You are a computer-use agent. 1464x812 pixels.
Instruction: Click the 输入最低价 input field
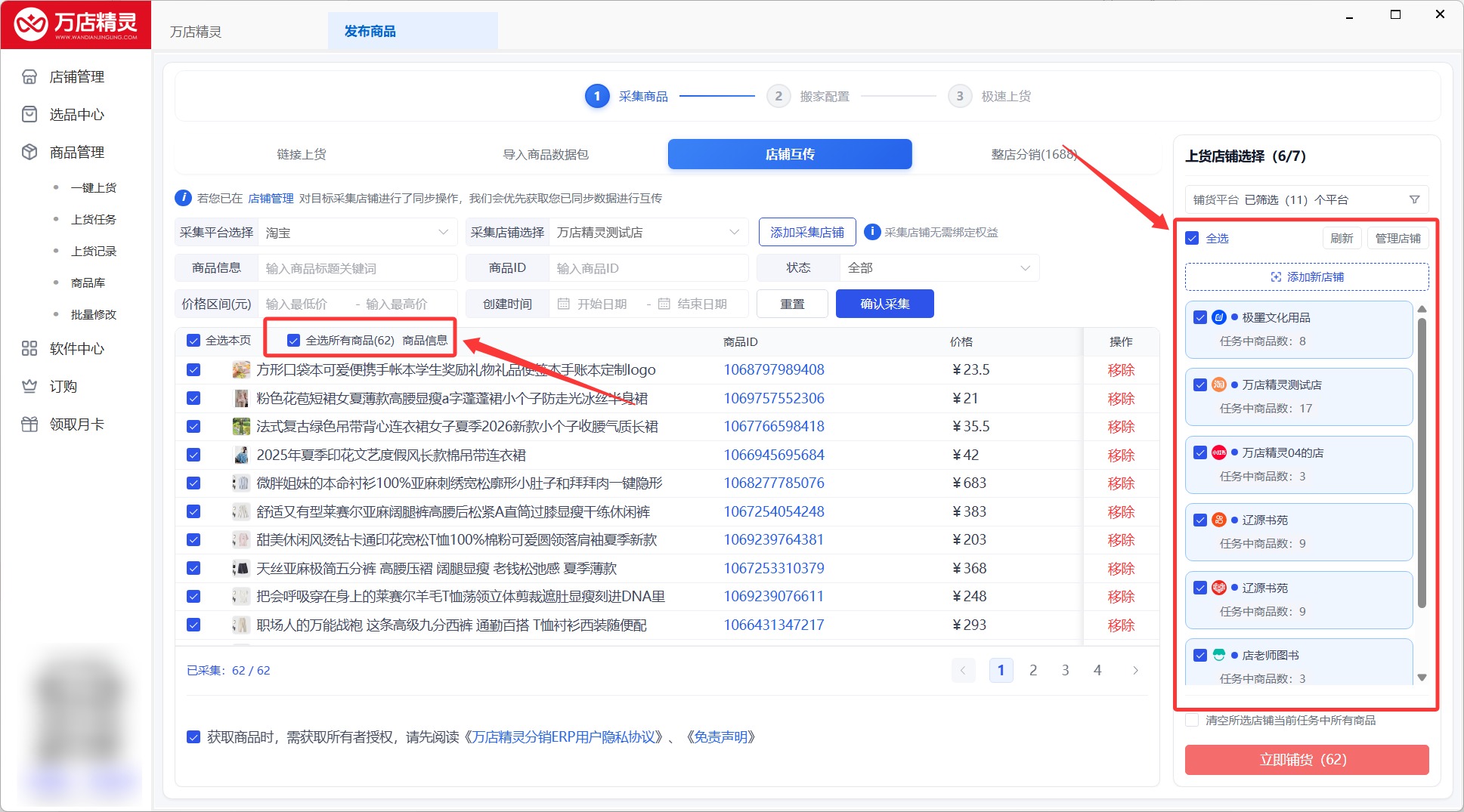pyautogui.click(x=304, y=304)
